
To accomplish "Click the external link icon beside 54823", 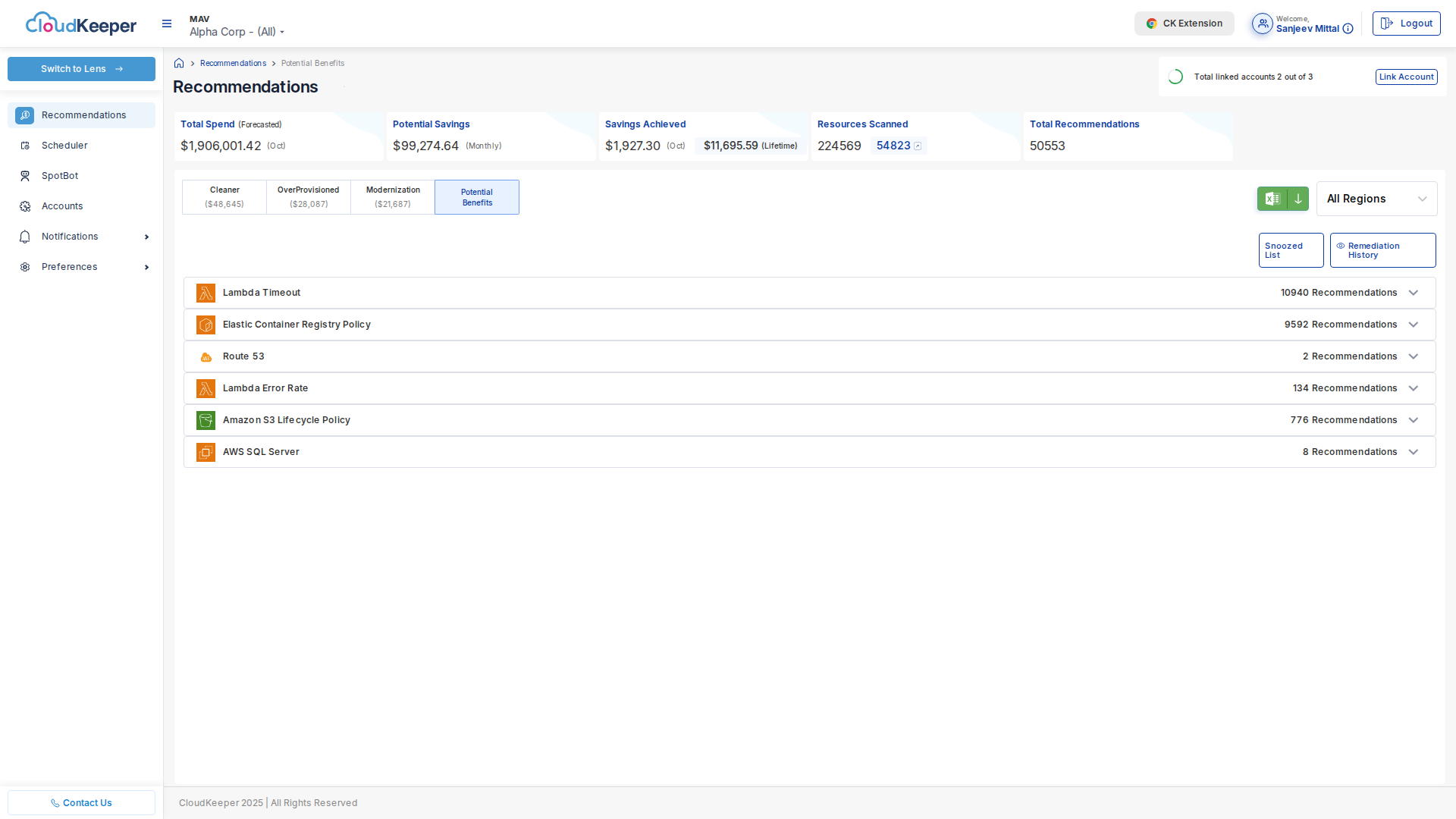I will tap(918, 146).
